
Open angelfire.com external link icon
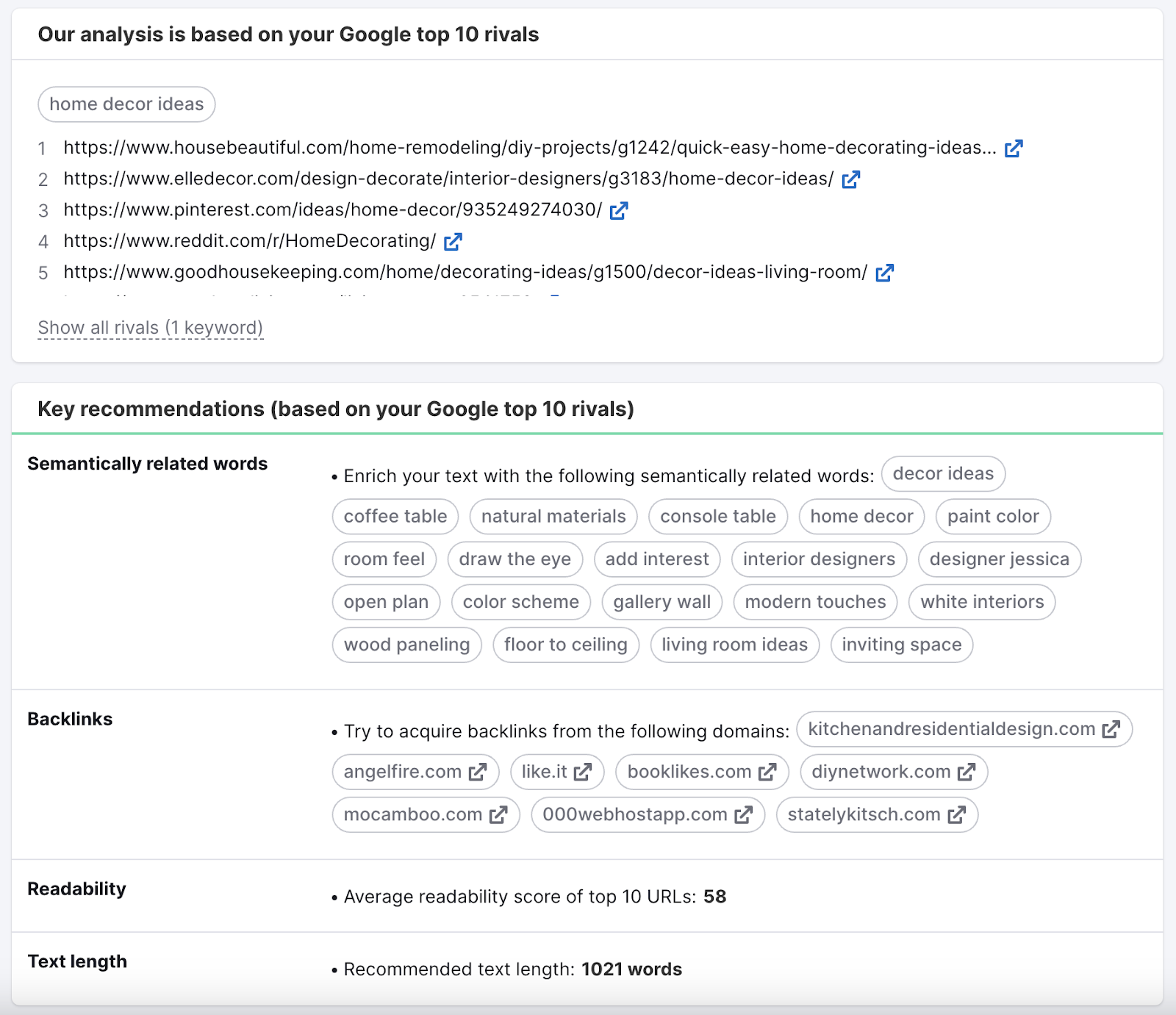point(478,772)
